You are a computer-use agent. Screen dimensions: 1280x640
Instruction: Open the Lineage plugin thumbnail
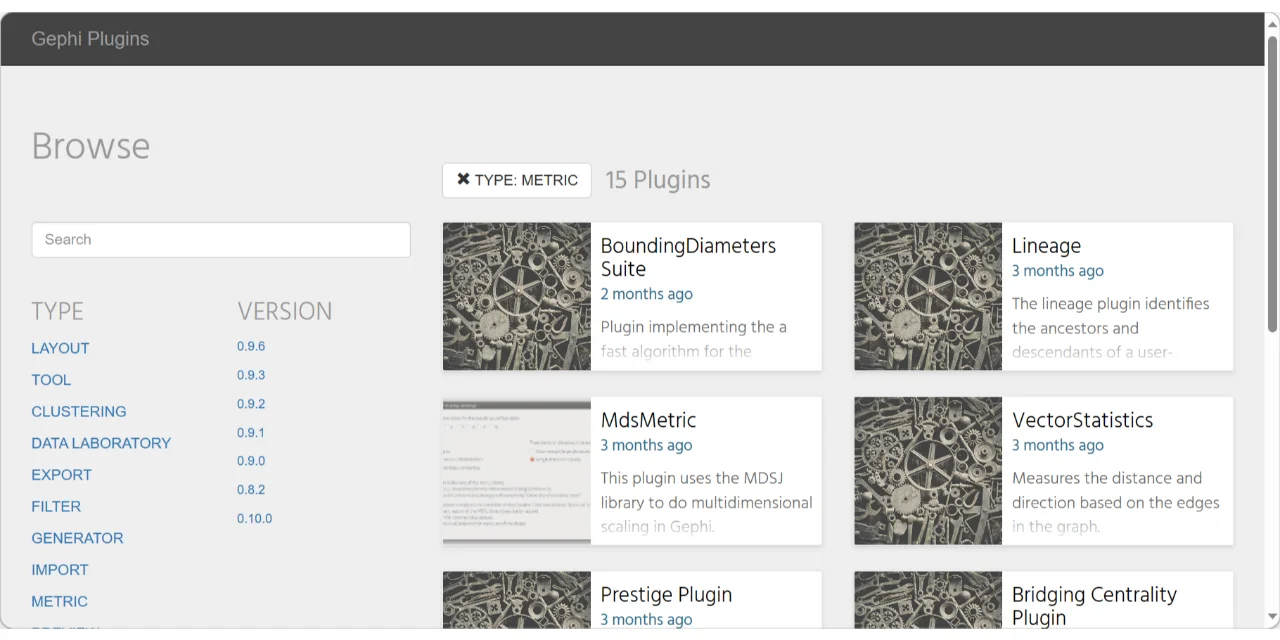pyautogui.click(x=928, y=297)
